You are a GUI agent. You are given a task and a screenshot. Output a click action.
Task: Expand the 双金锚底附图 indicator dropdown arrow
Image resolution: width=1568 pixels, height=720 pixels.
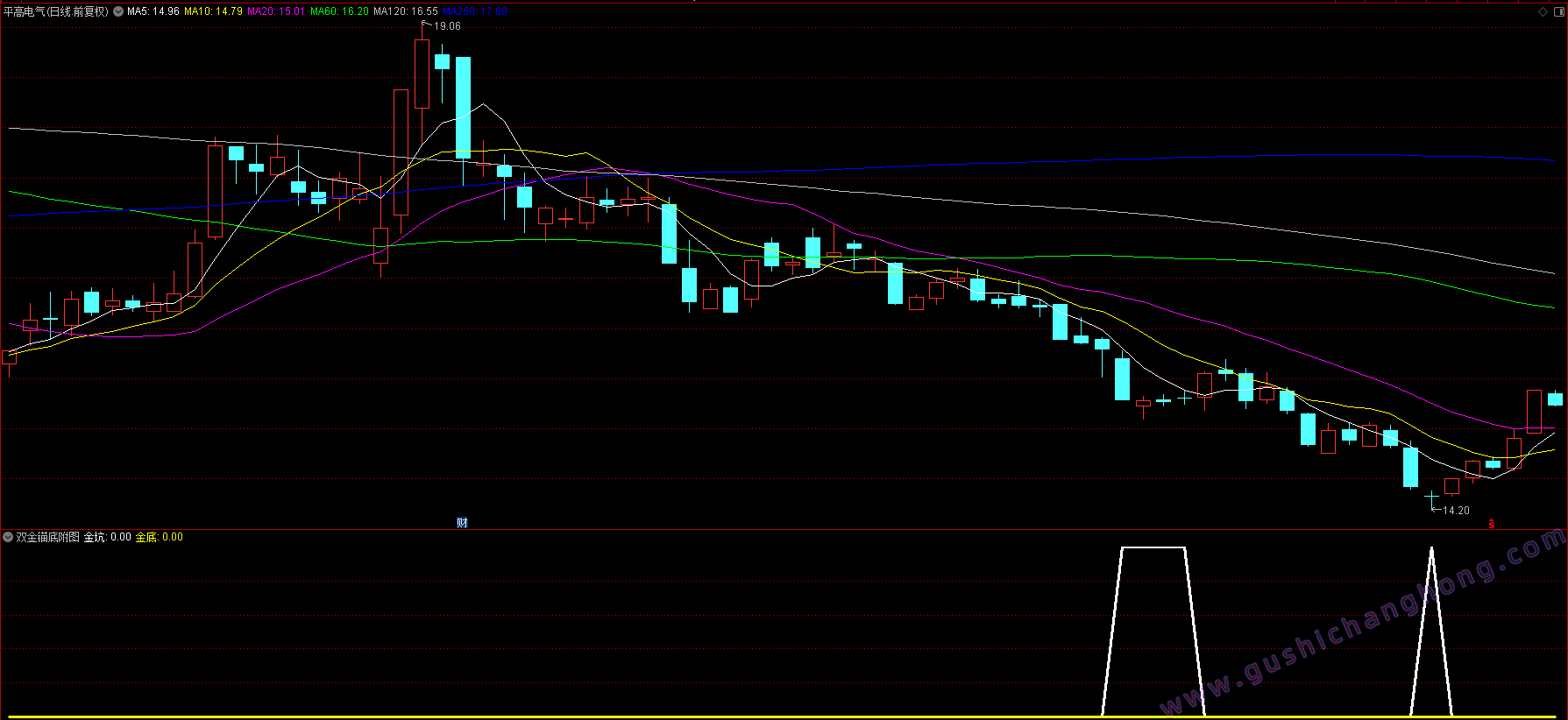click(8, 537)
